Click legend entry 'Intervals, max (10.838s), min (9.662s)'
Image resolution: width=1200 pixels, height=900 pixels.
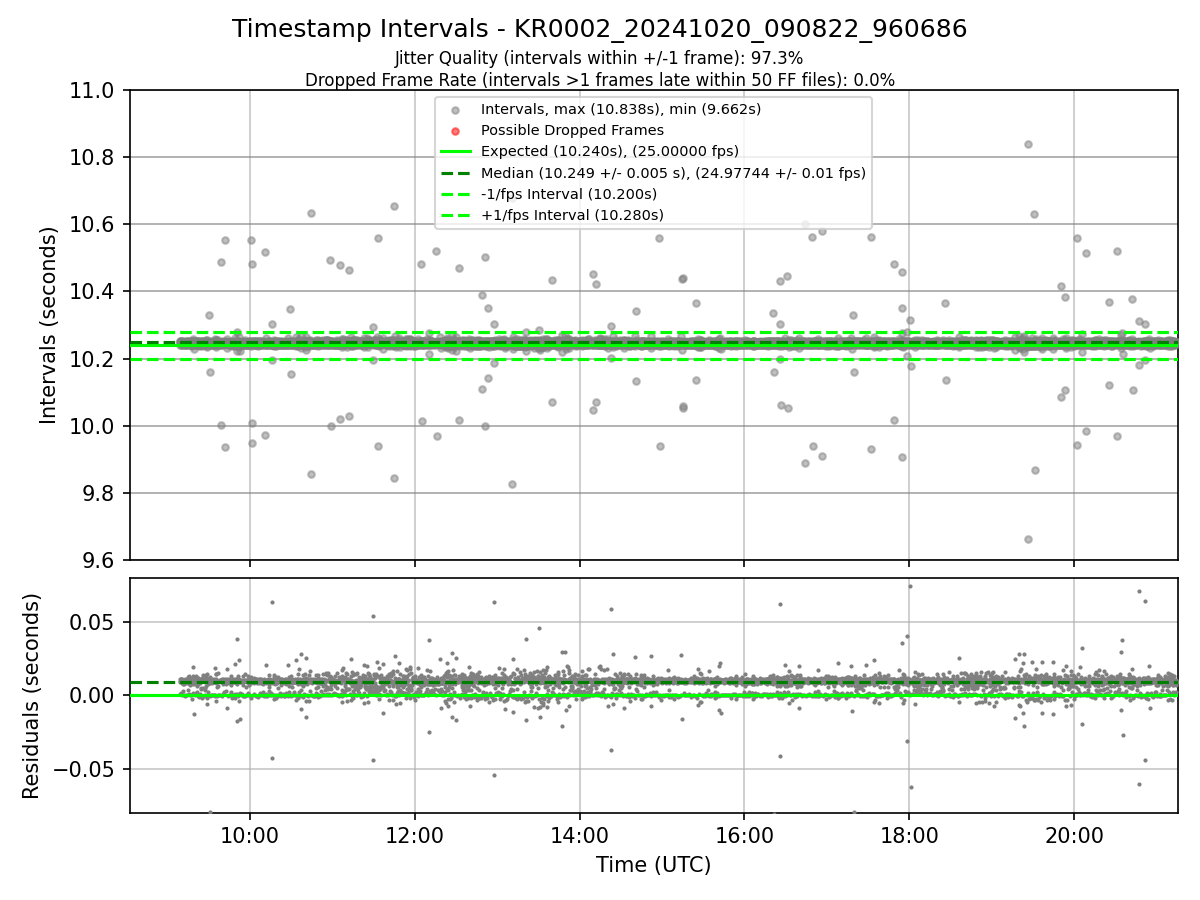pyautogui.click(x=620, y=109)
